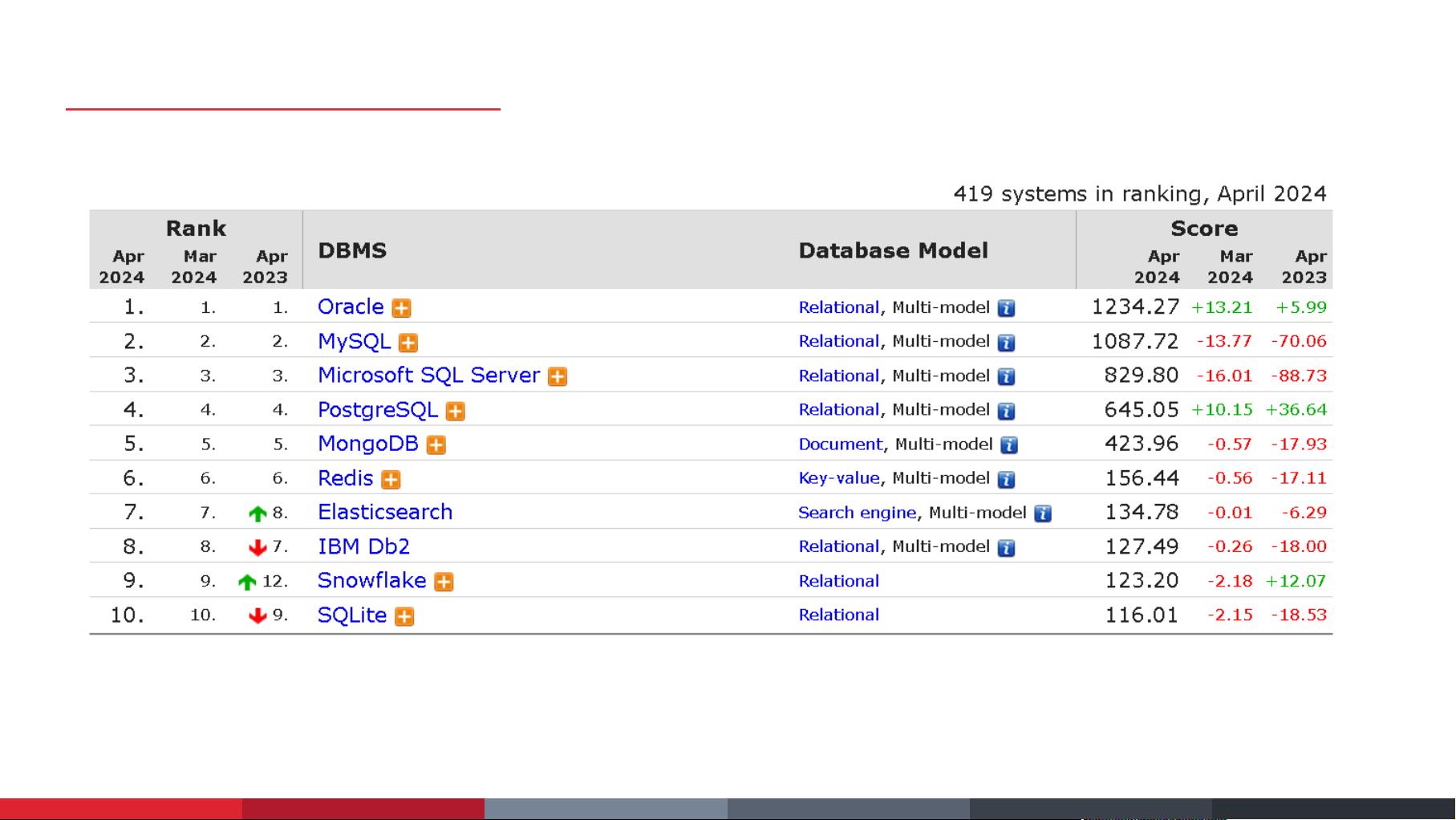Viewport: 1456px width, 820px height.
Task: Show multi-model info for Elasticsearch
Action: [x=1043, y=514]
